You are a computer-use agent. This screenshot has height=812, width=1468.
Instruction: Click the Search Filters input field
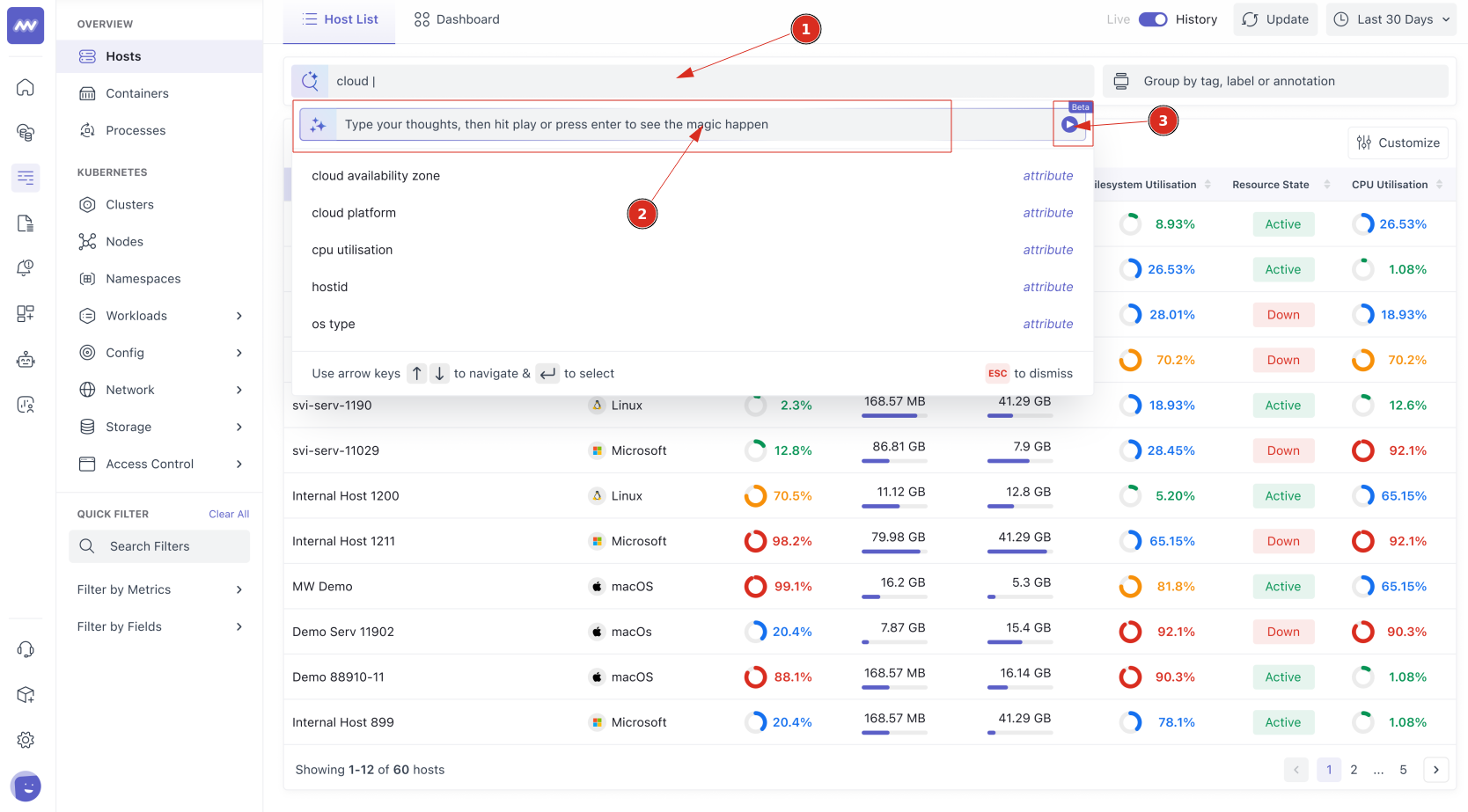coord(159,546)
